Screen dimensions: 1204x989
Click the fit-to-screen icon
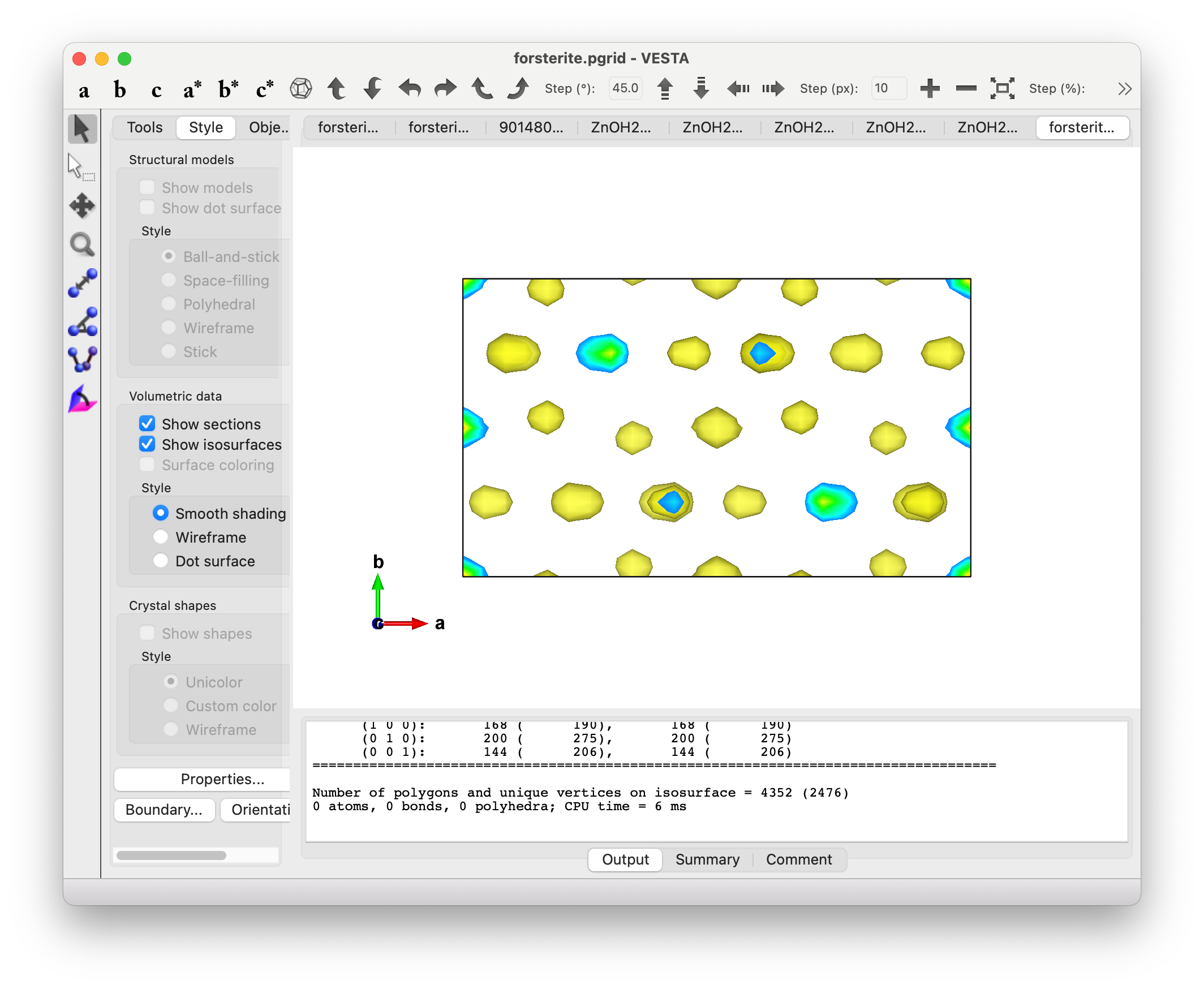[x=1002, y=88]
